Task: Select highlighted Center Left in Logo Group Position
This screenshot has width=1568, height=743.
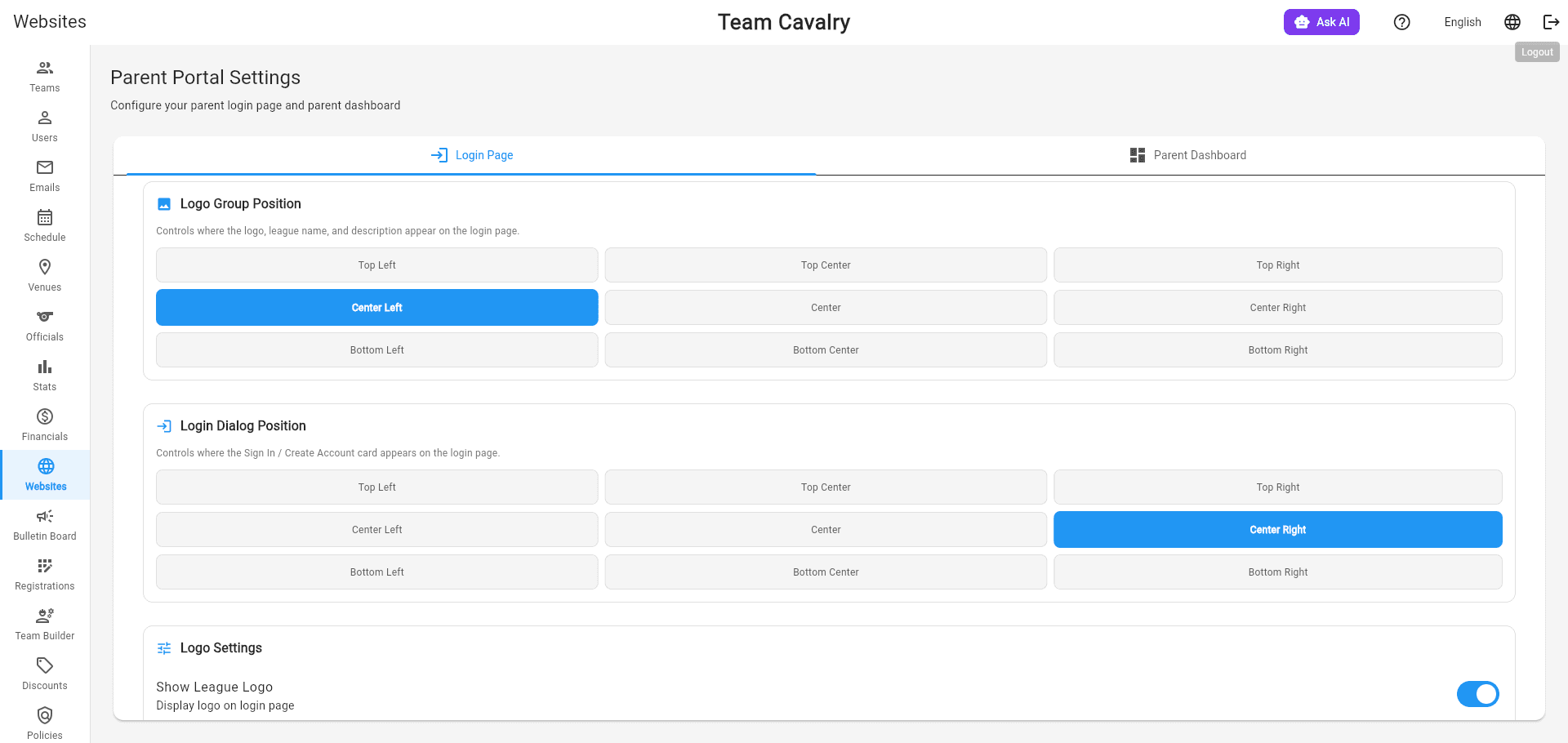Action: tap(377, 308)
